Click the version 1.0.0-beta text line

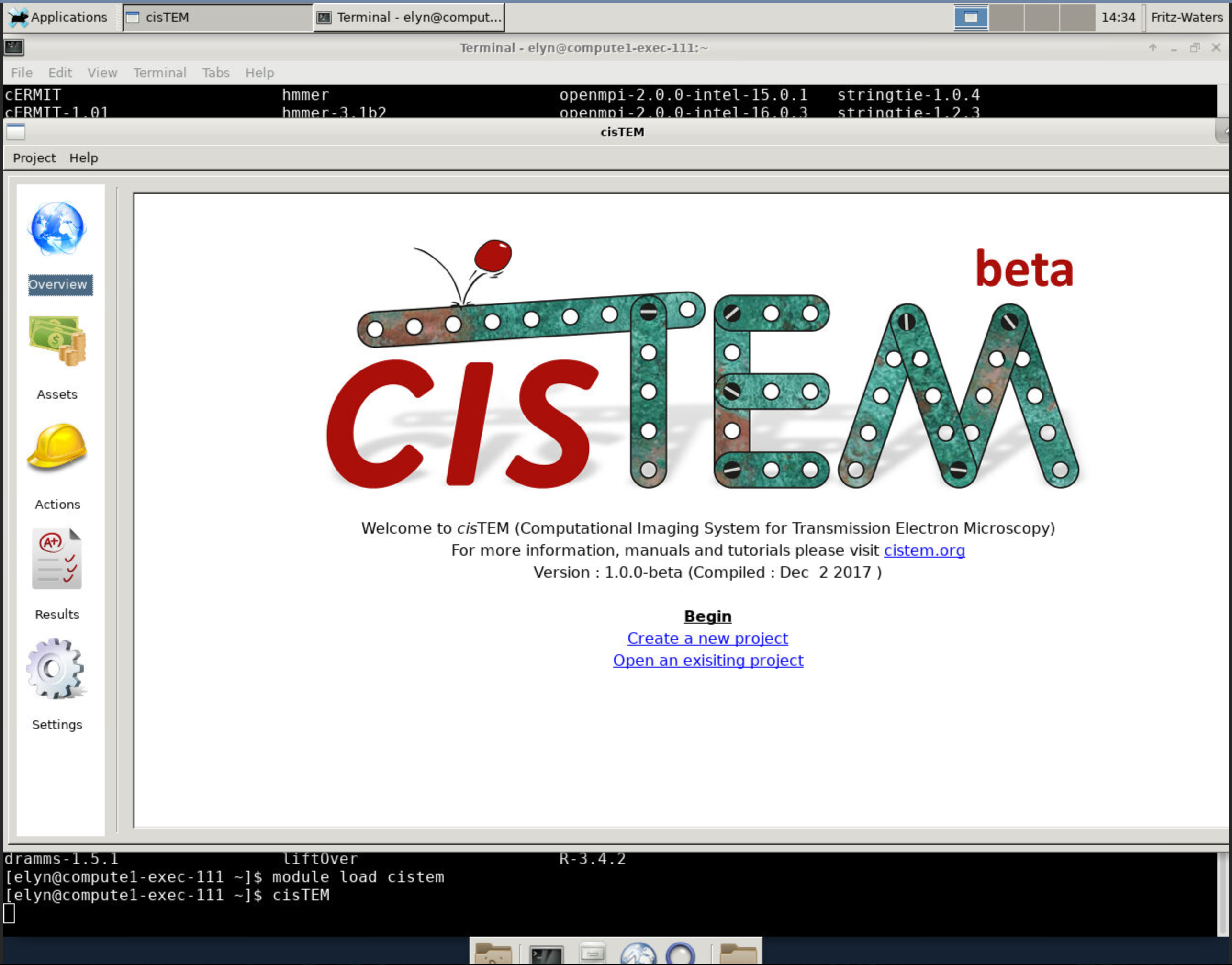point(707,572)
